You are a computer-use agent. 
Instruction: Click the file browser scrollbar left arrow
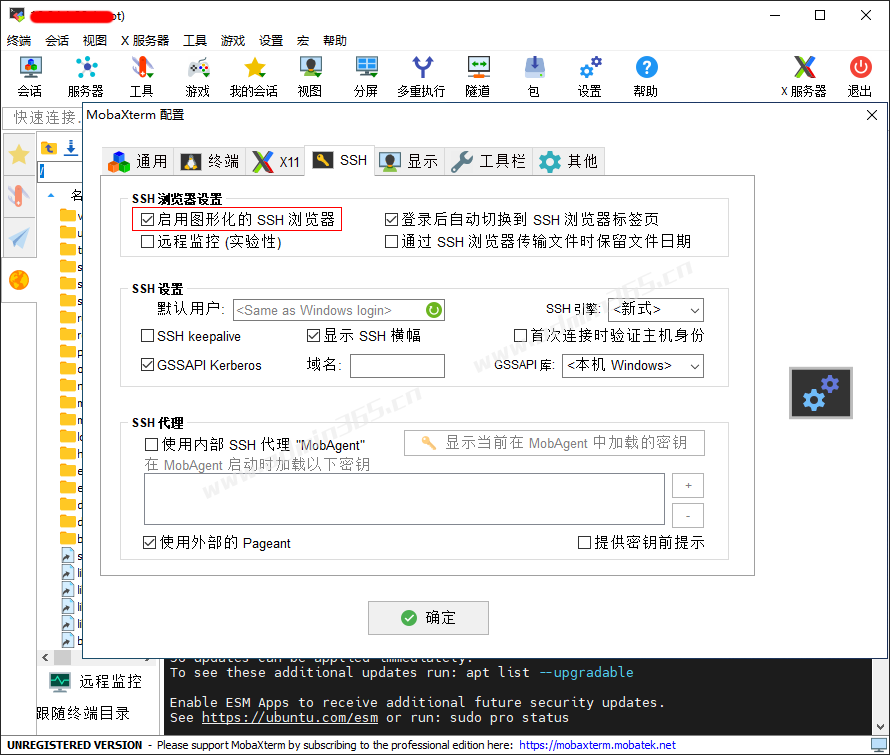[x=45, y=657]
